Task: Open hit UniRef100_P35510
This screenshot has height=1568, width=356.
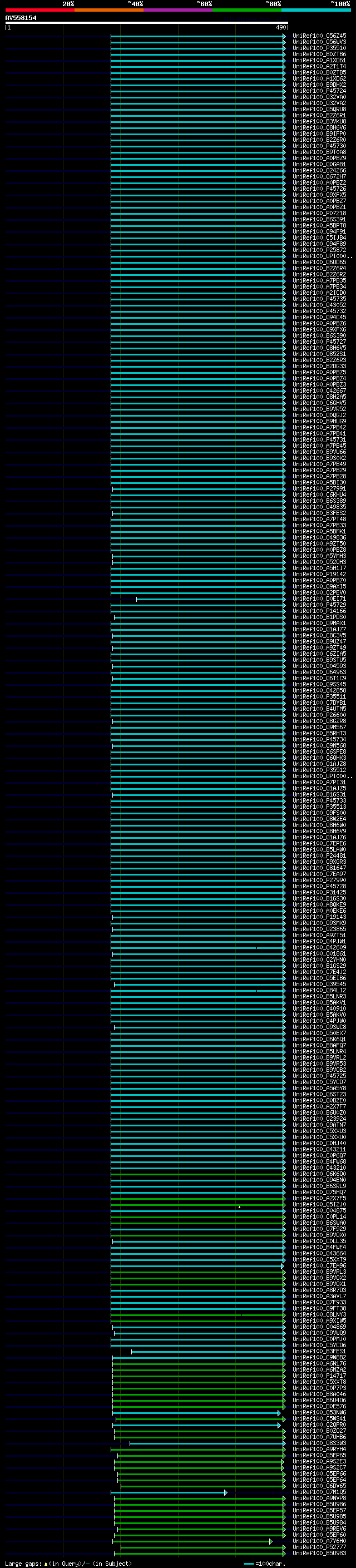Action: pos(319,48)
